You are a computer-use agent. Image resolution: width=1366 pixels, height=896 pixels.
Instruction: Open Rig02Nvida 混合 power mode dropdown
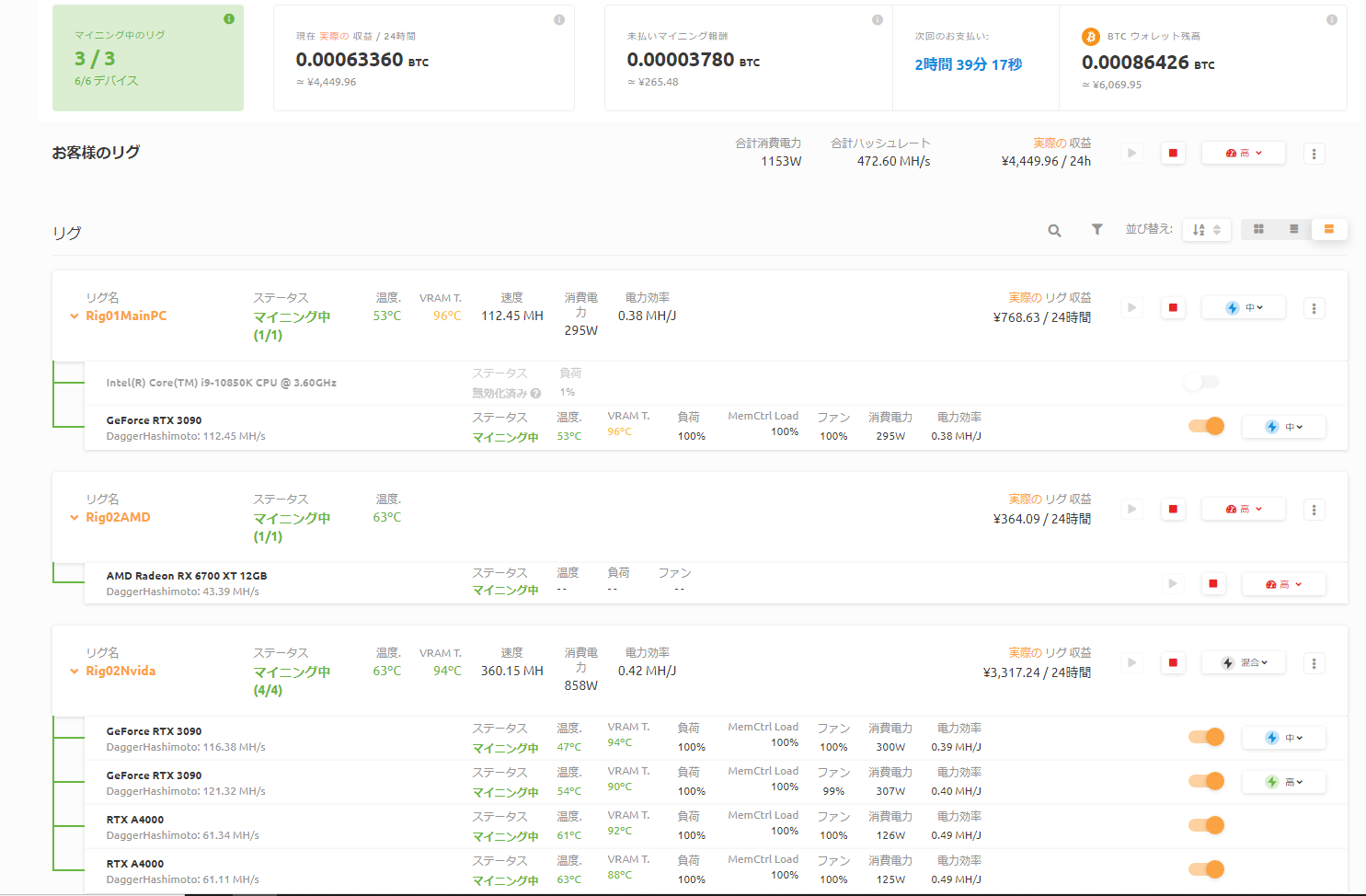click(1244, 663)
